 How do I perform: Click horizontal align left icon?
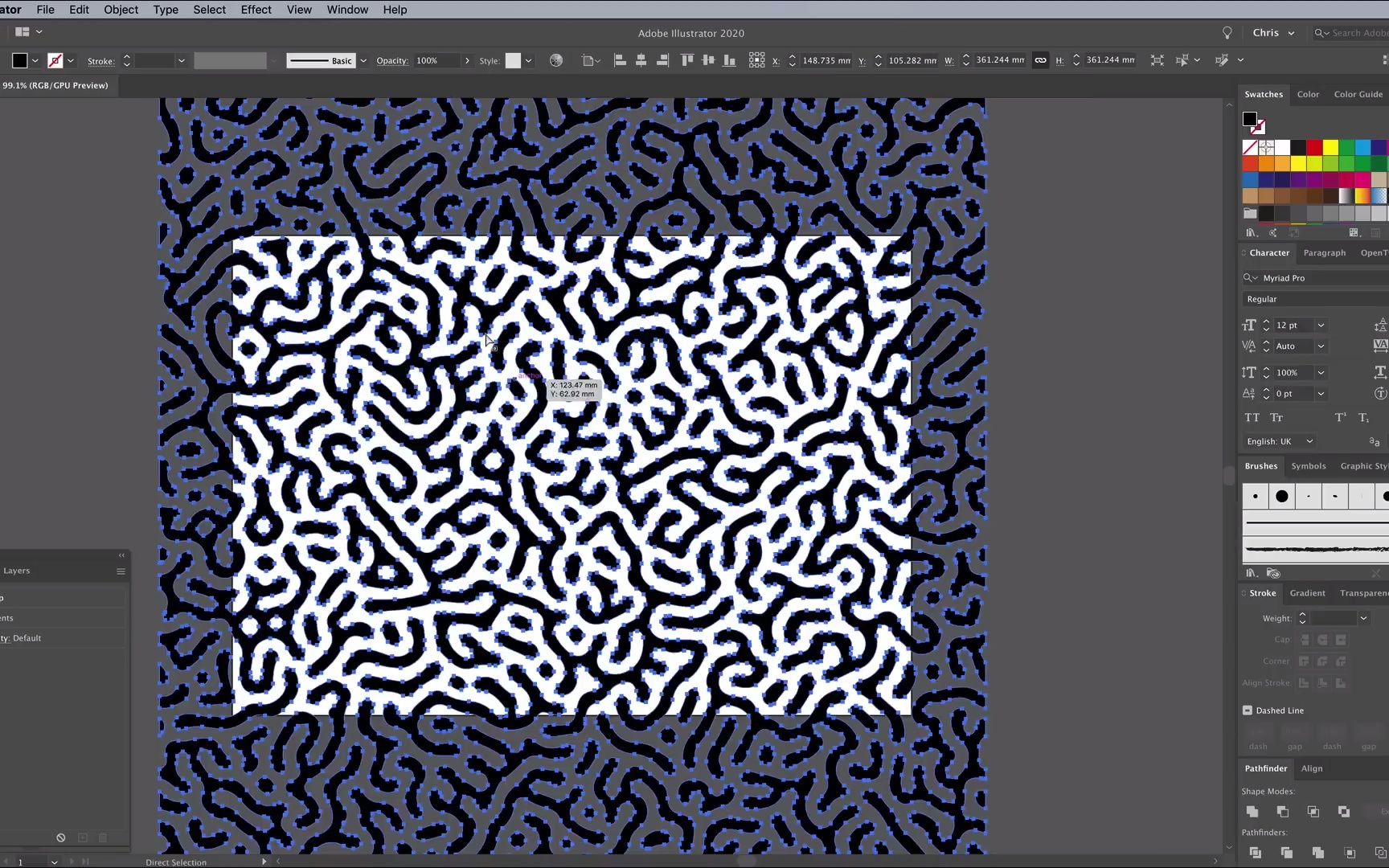pyautogui.click(x=620, y=60)
